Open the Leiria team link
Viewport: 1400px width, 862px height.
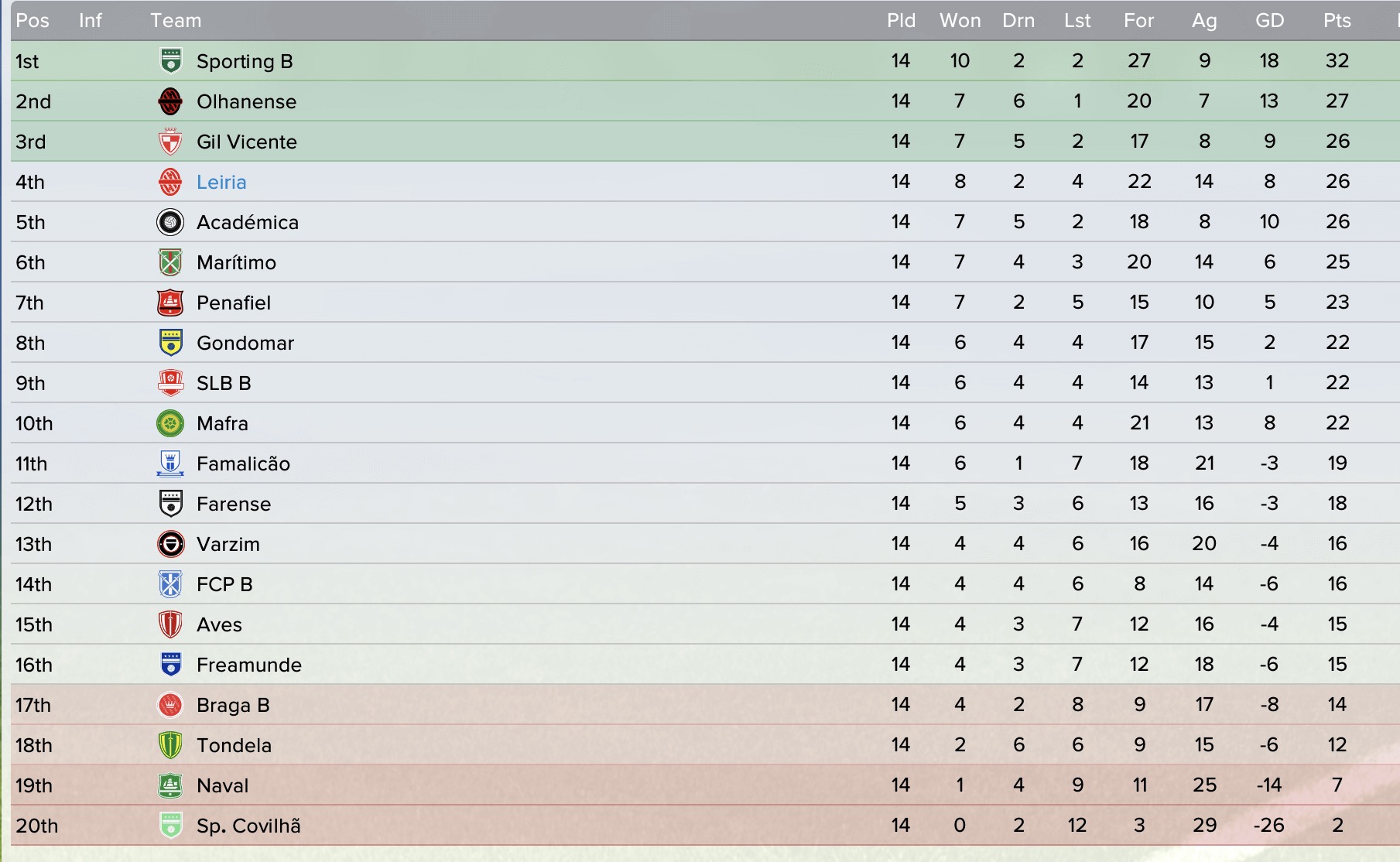click(221, 182)
